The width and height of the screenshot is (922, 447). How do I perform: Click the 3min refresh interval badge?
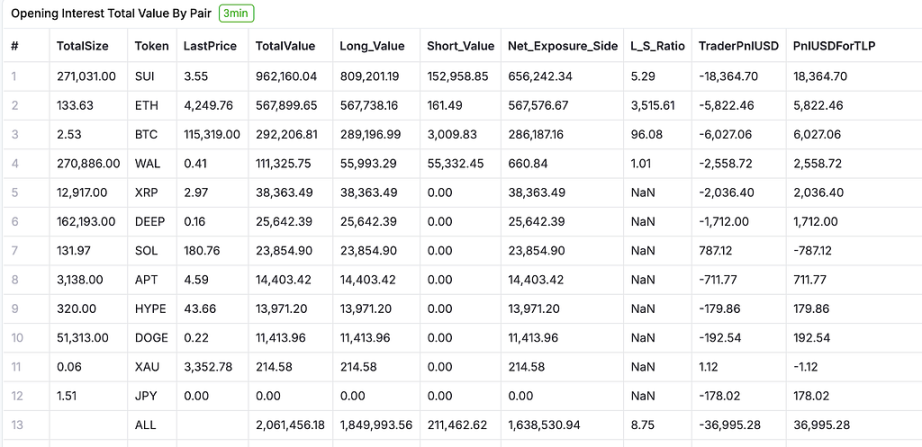click(238, 15)
